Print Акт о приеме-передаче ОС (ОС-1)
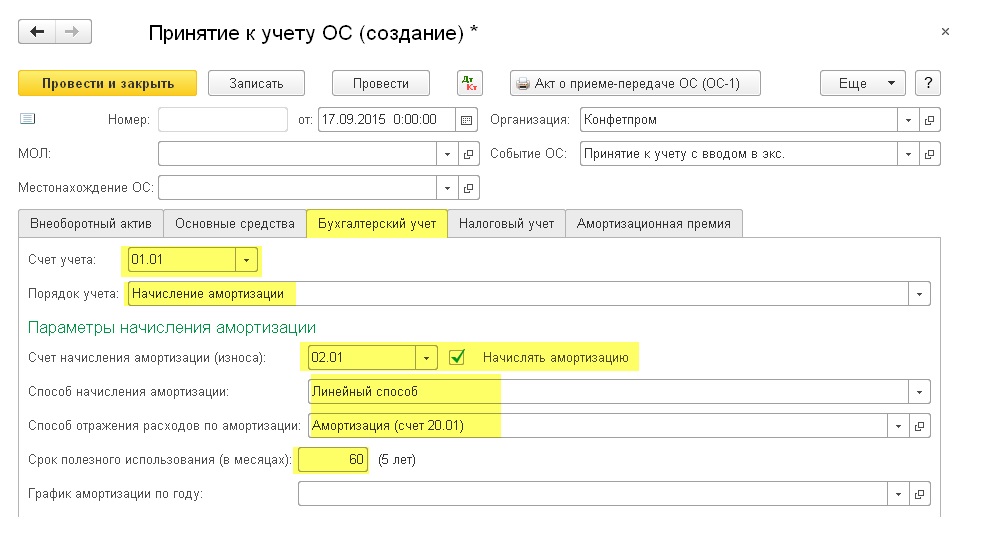 pyautogui.click(x=636, y=83)
